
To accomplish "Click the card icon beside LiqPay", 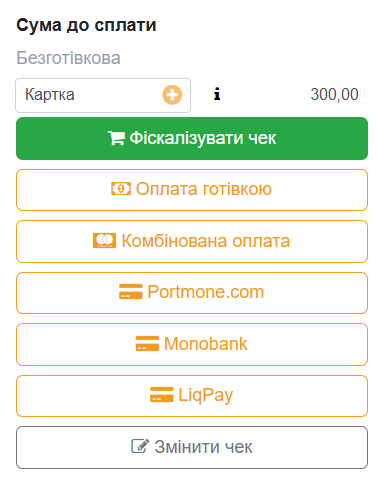I will pyautogui.click(x=162, y=395).
